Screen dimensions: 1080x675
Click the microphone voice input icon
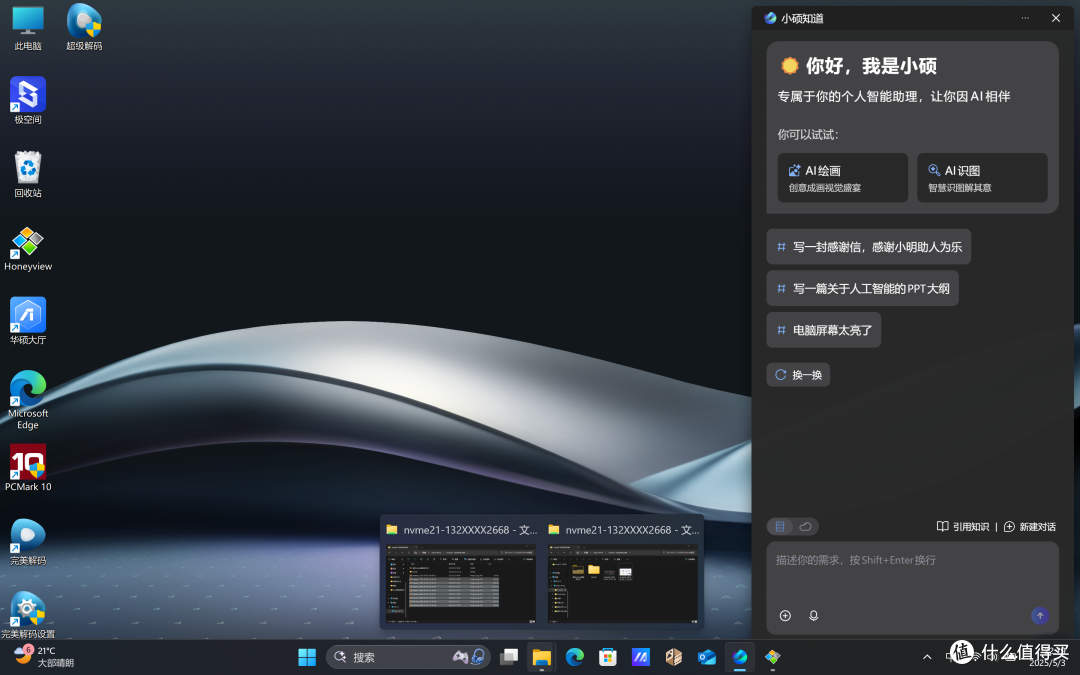click(x=813, y=616)
